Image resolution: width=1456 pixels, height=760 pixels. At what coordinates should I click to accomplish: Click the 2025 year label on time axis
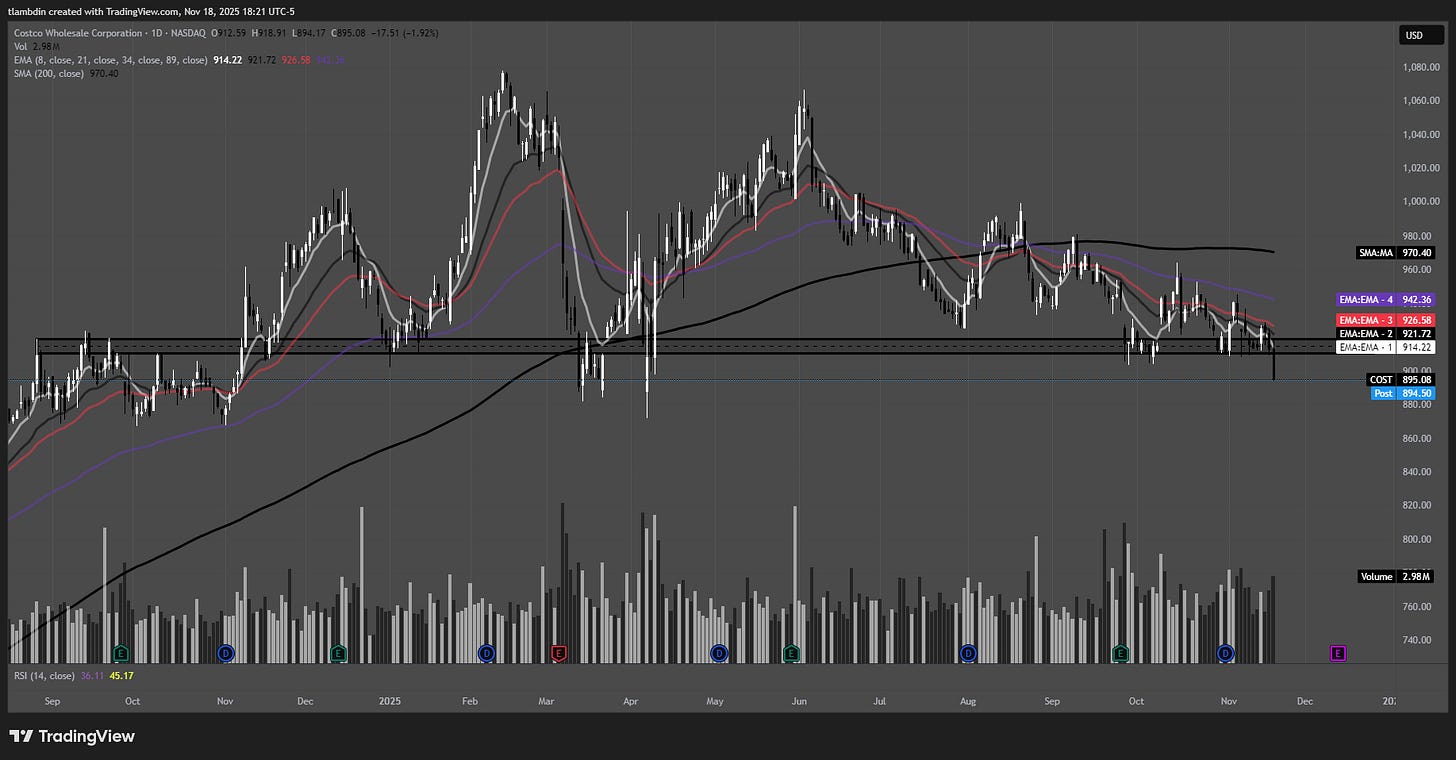(390, 702)
